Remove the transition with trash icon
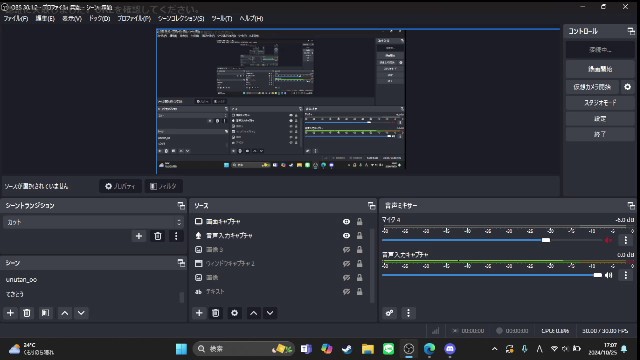This screenshot has height=360, width=640. (x=158, y=236)
